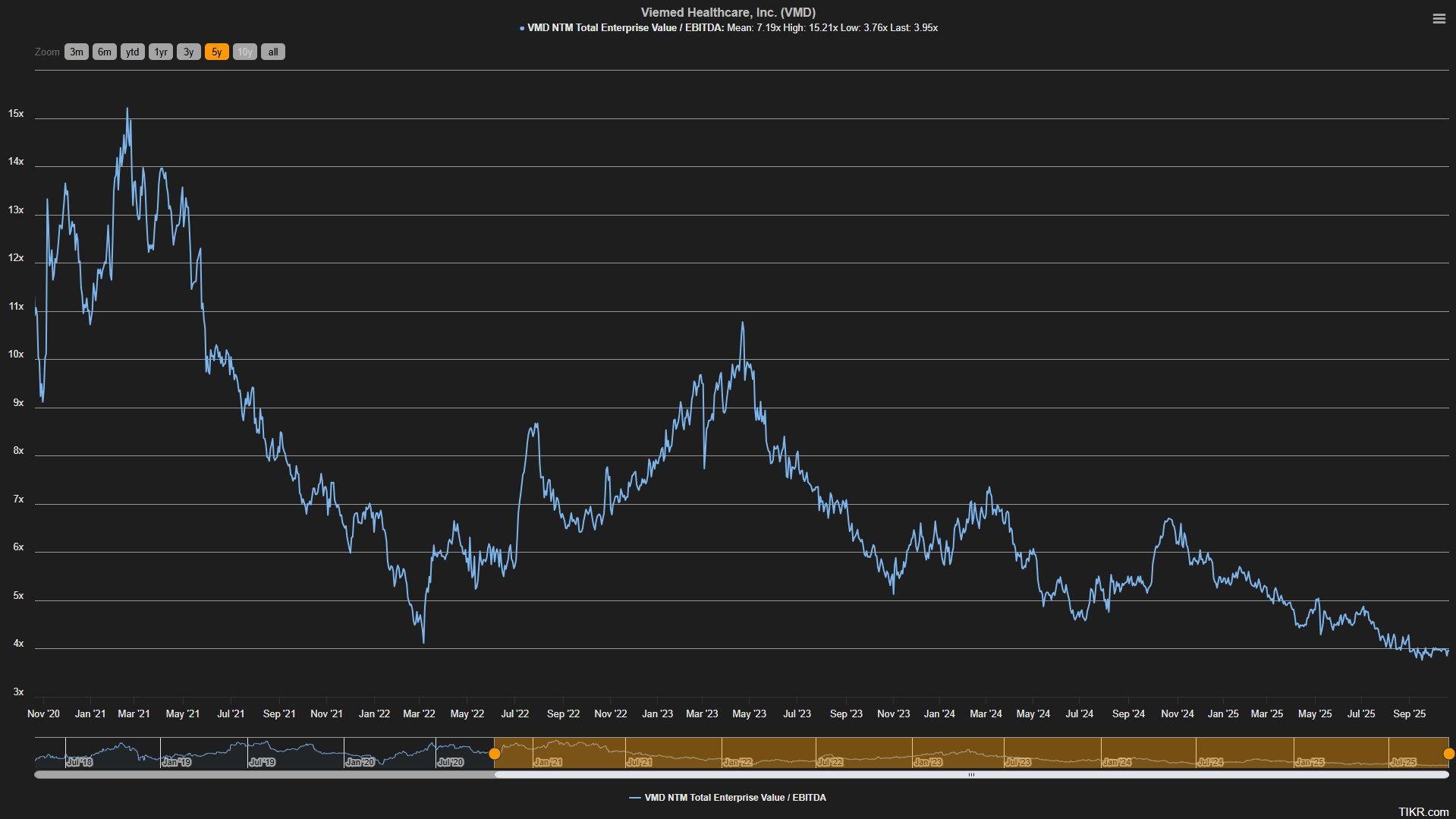The image size is (1456, 819).
Task: Click the Jul '18 navigator label
Action: 80,762
